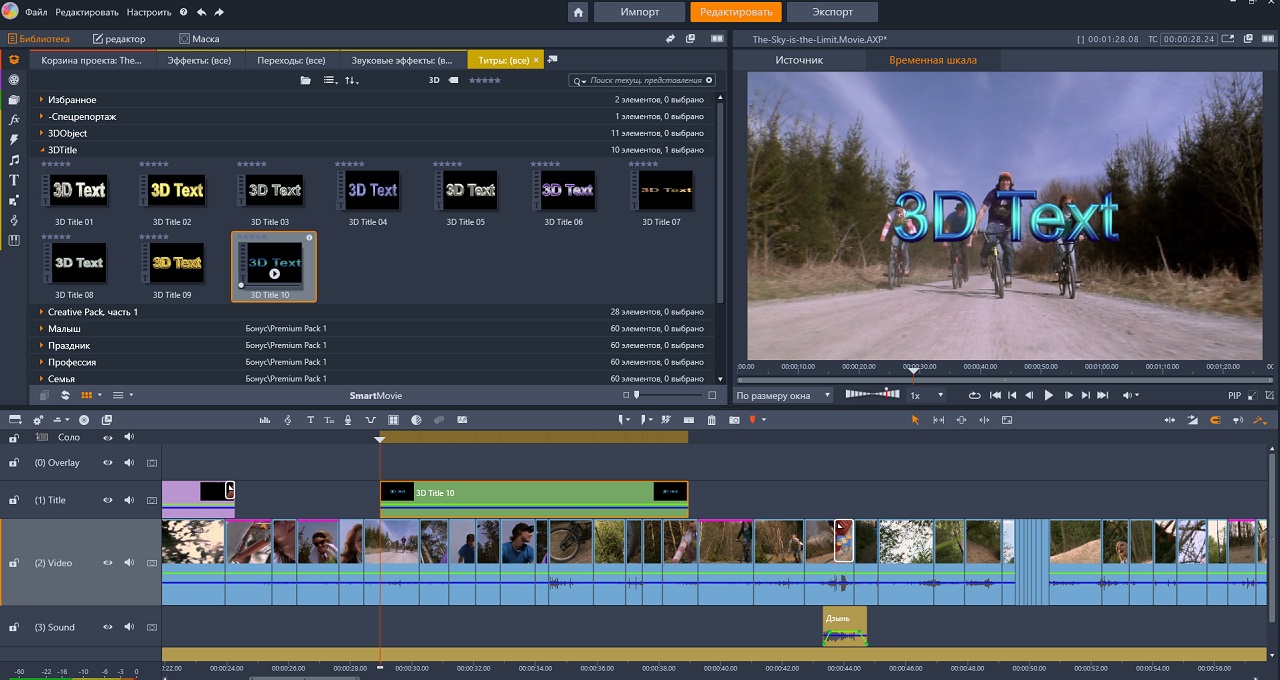This screenshot has height=680, width=1280.
Task: Select the 3D Title 05 thumbnail
Action: tap(470, 190)
